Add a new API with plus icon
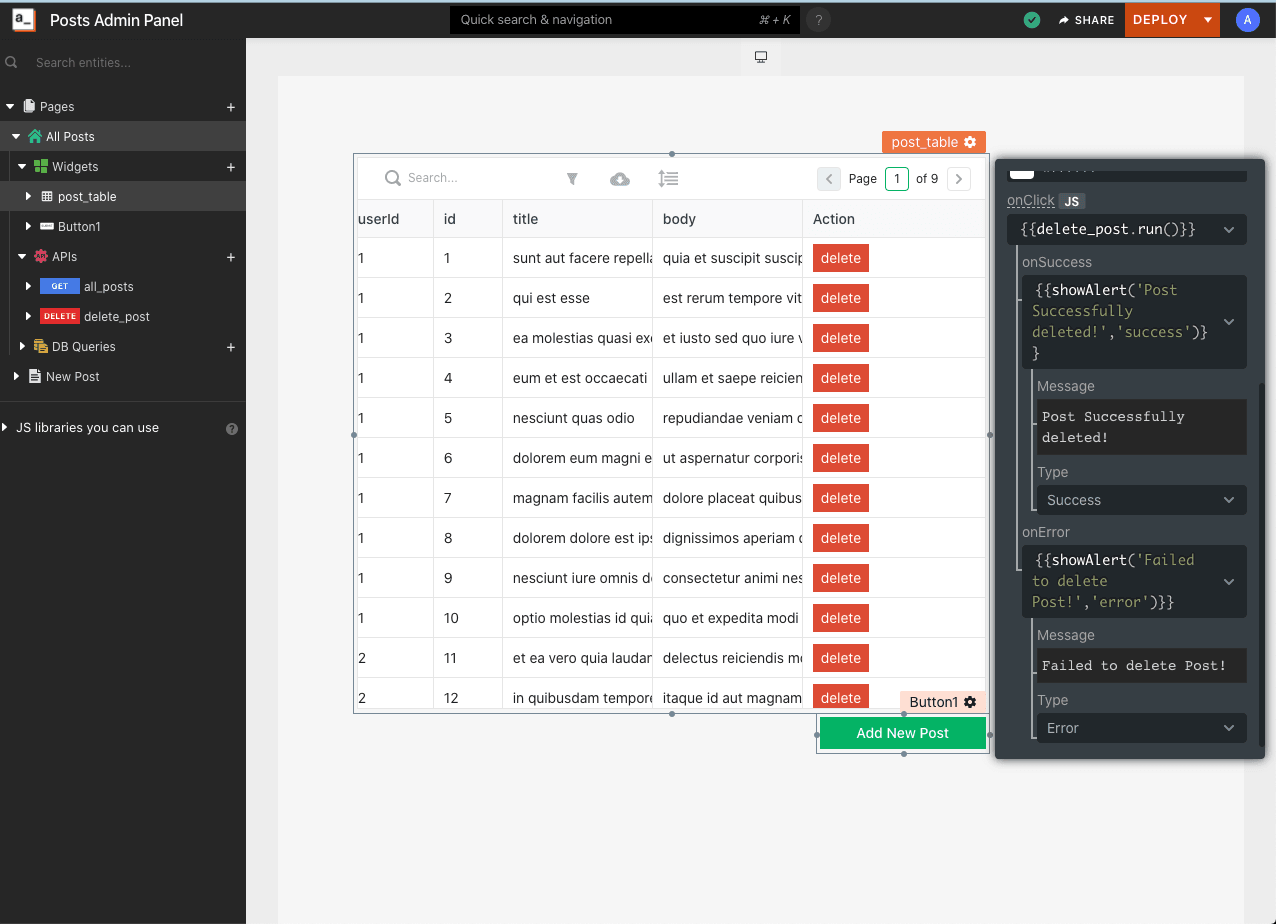Viewport: 1276px width, 924px height. 231,257
